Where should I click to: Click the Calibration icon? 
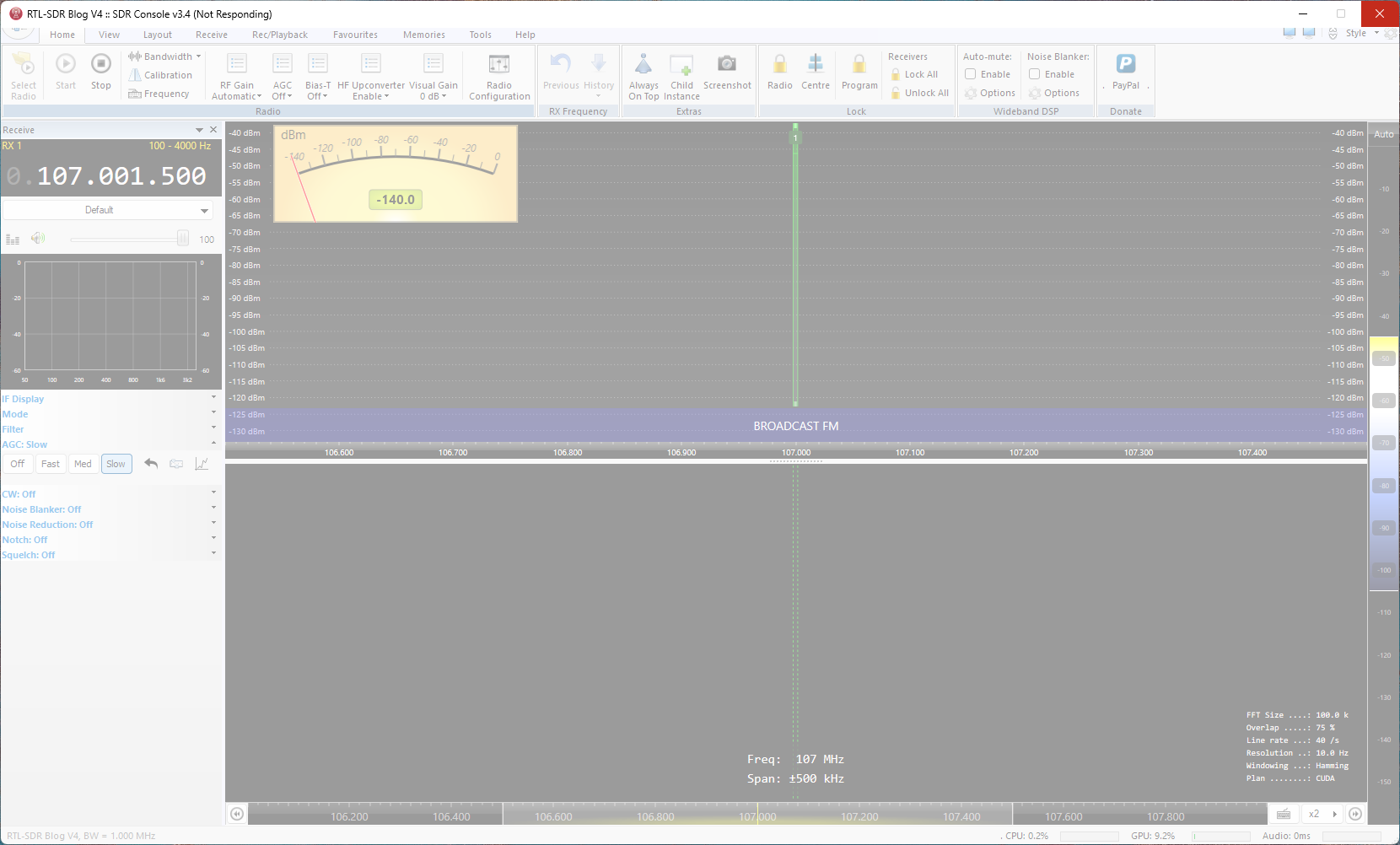[x=162, y=74]
